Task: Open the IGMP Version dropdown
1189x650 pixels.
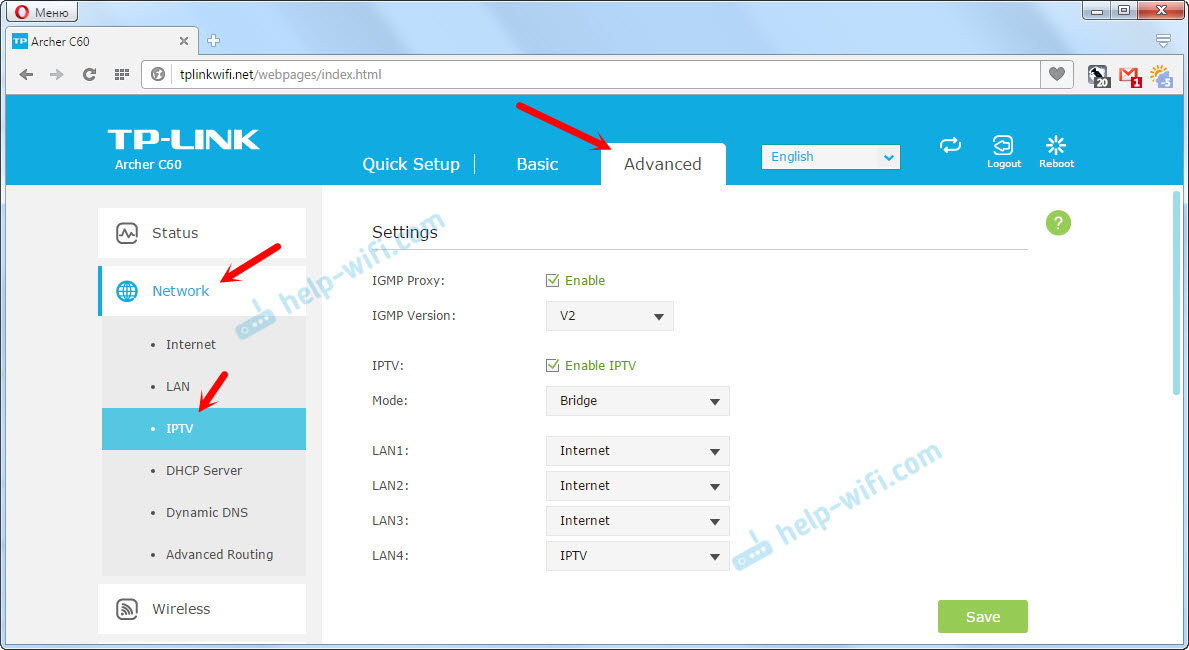Action: (x=609, y=316)
